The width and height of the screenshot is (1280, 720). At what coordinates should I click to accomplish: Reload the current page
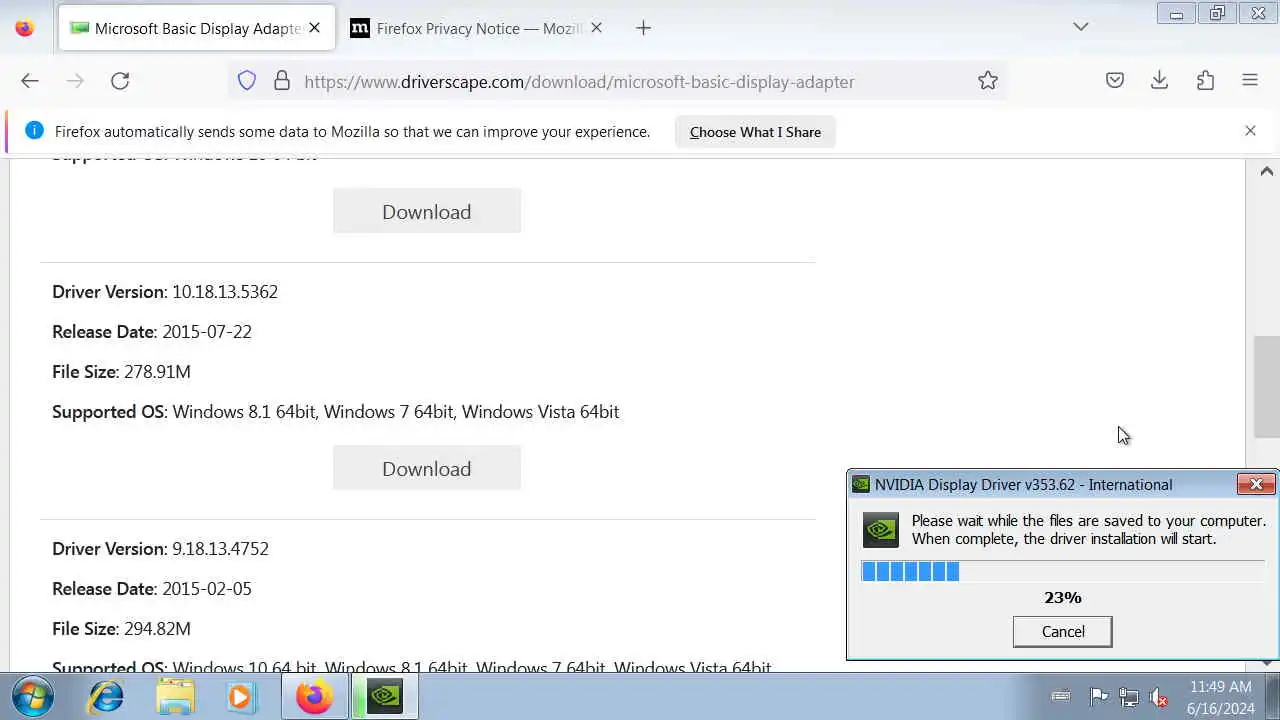120,81
